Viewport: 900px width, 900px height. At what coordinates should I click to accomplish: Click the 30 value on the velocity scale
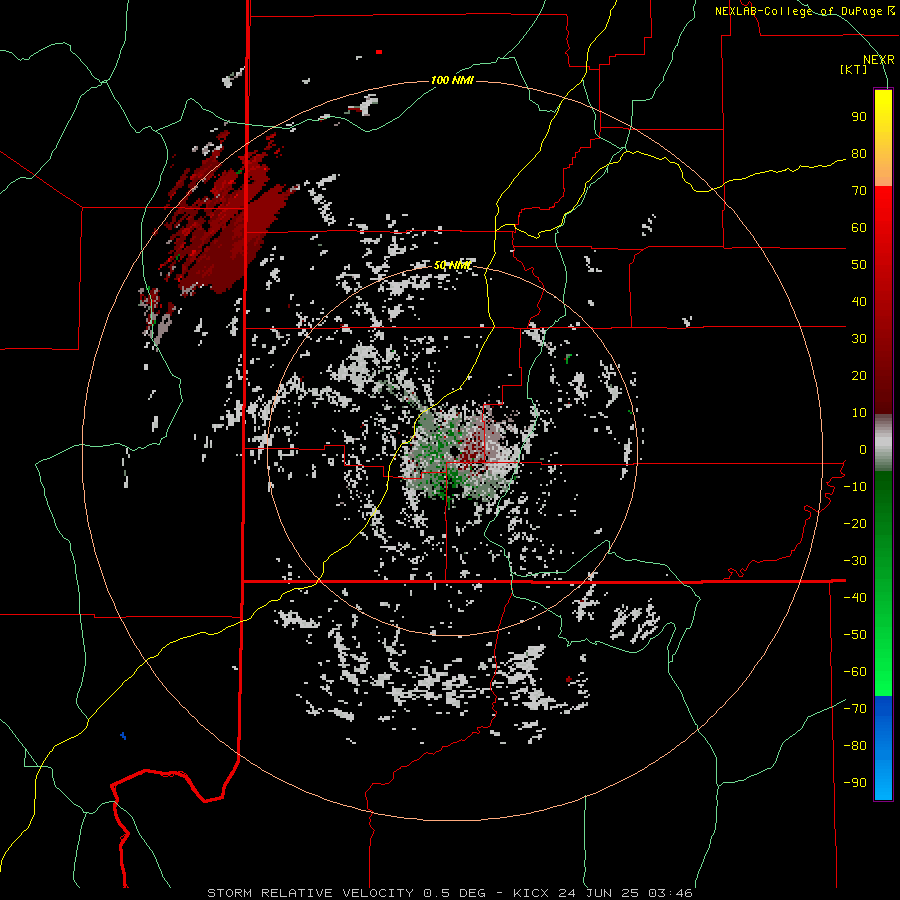click(x=859, y=339)
